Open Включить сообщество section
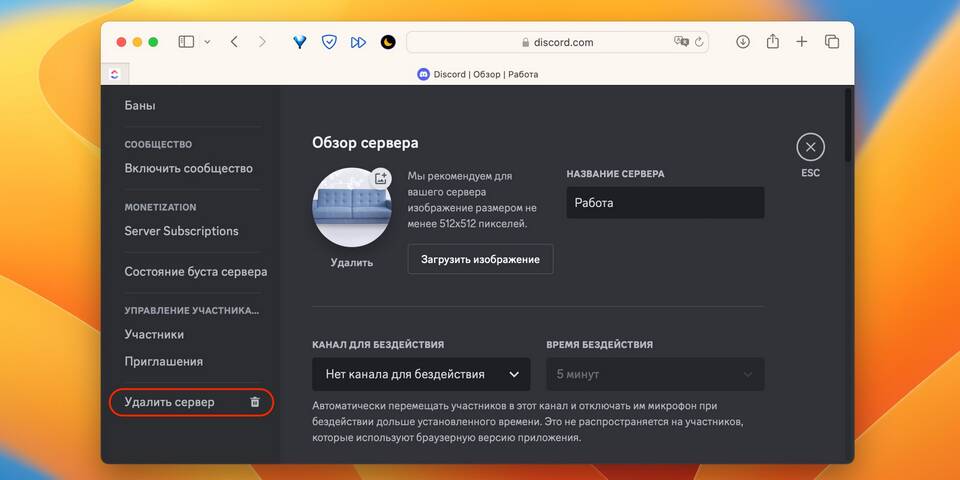 [x=189, y=168]
